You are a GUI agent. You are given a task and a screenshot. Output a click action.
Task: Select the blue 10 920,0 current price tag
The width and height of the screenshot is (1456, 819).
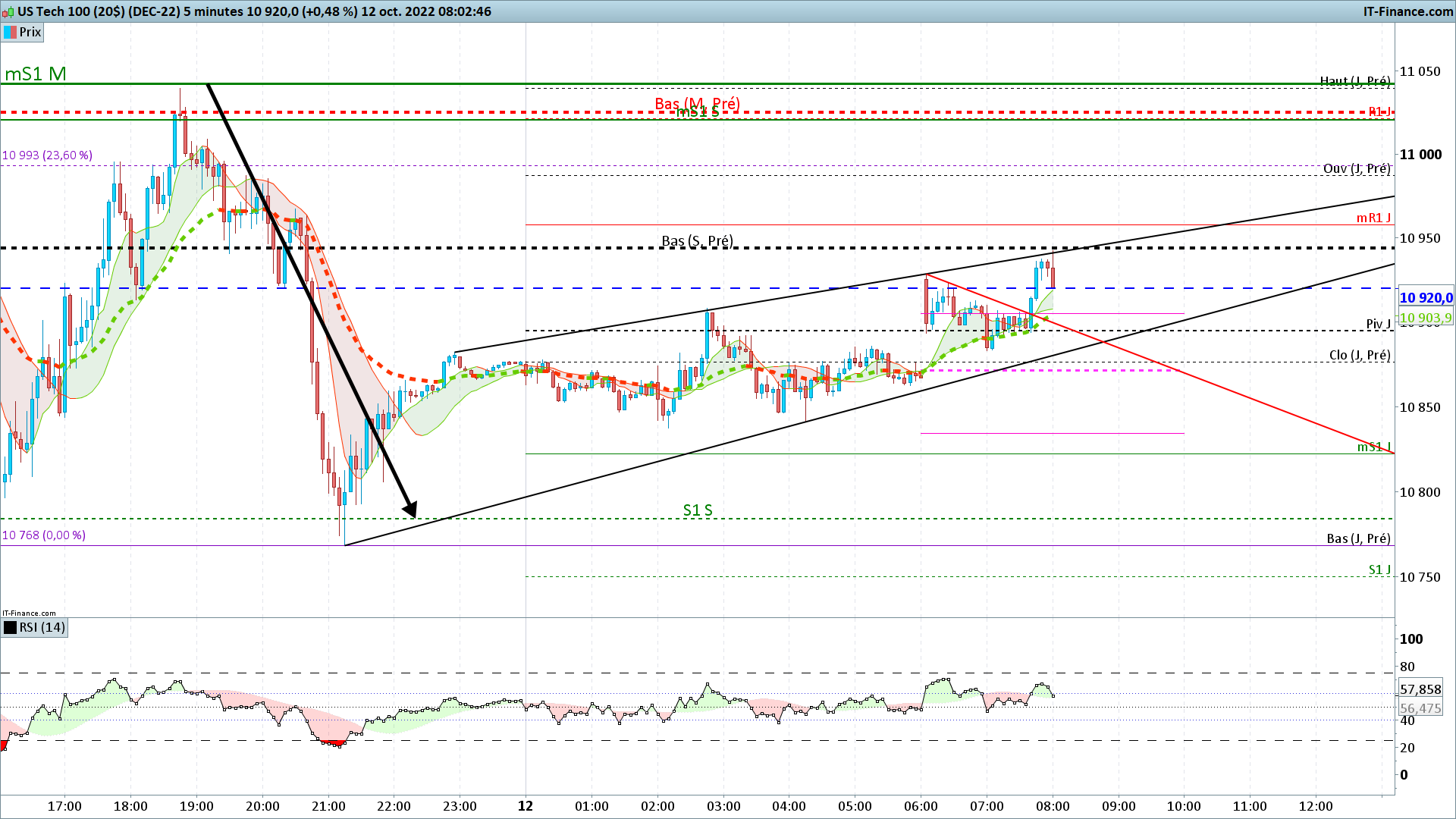(1426, 298)
